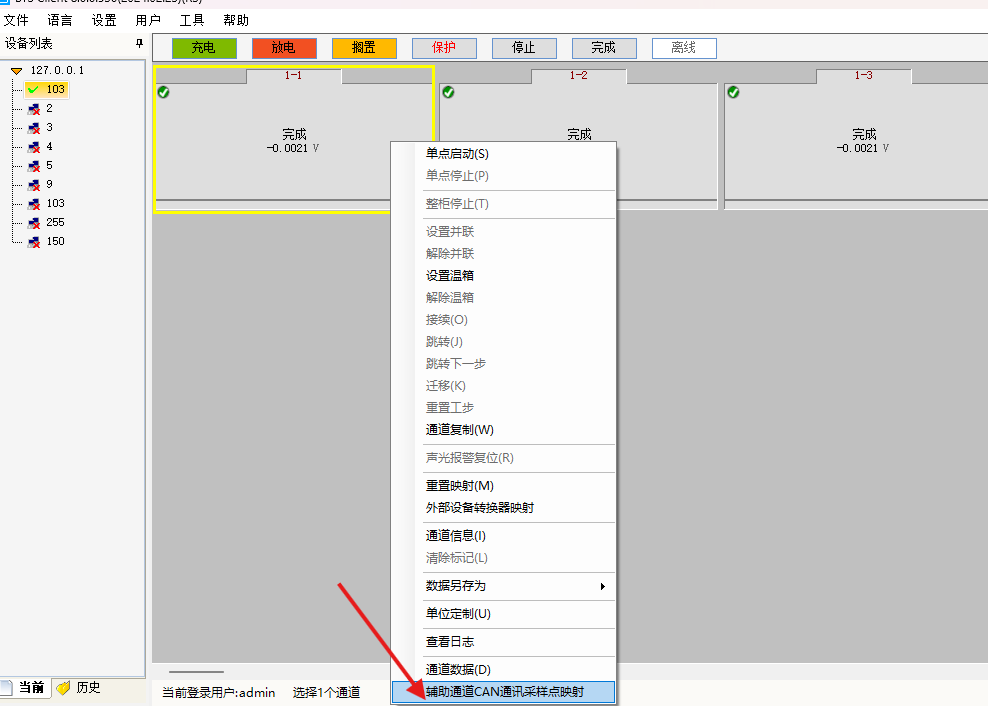Open the 工具 menu
The height and width of the screenshot is (706, 988).
(191, 19)
